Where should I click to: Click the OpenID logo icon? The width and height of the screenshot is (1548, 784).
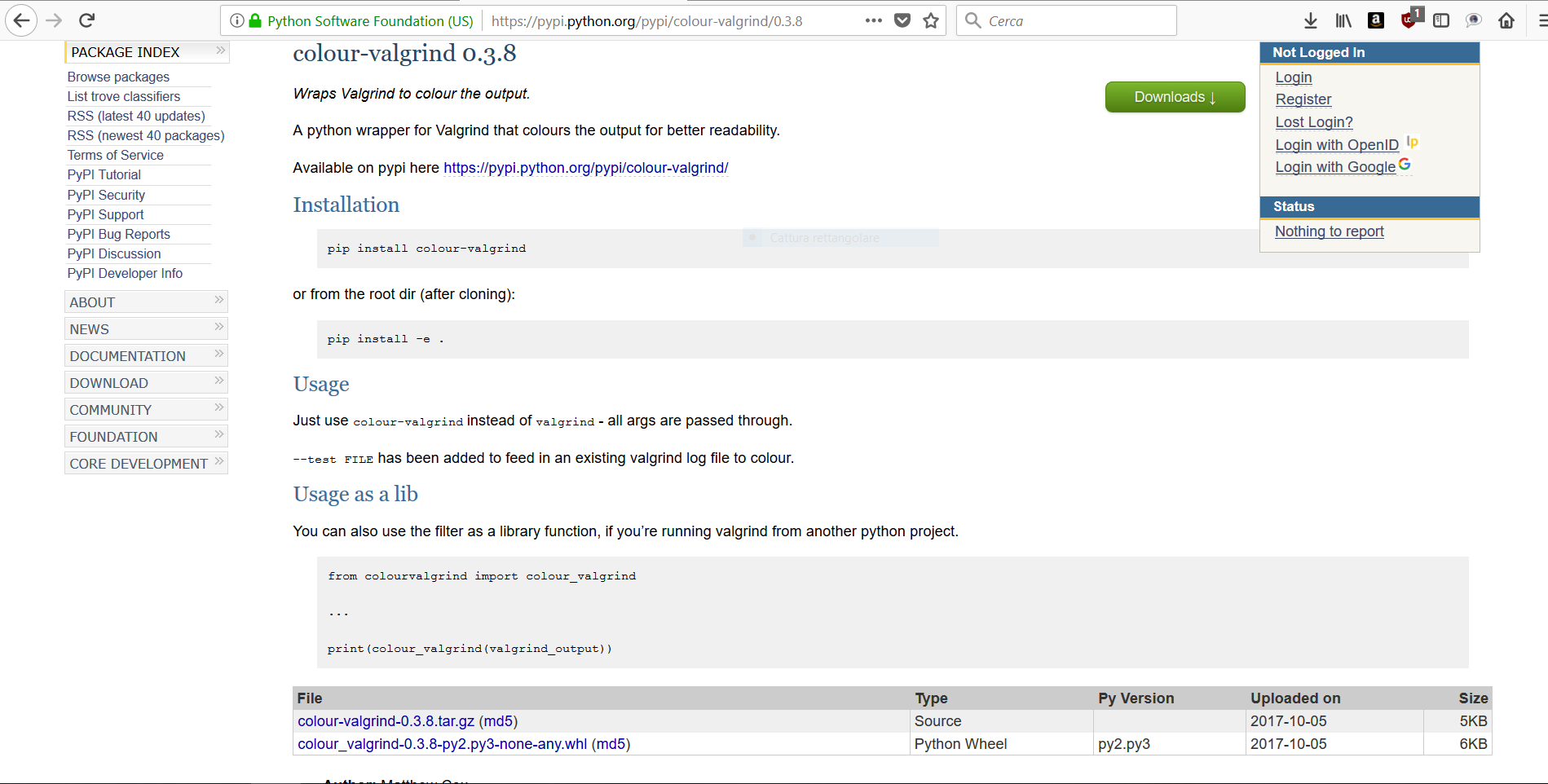pos(1413,142)
